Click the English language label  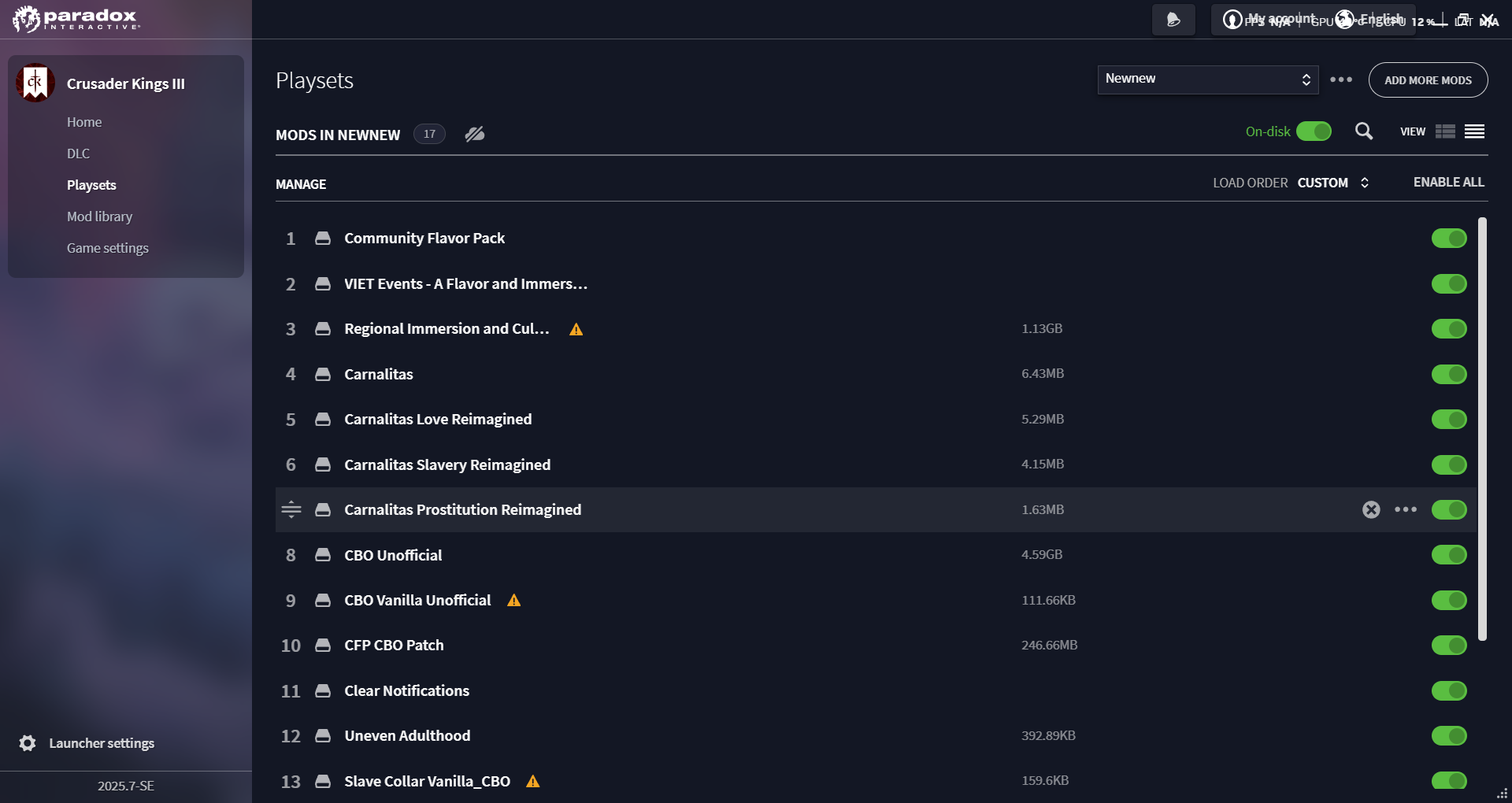click(x=1381, y=18)
